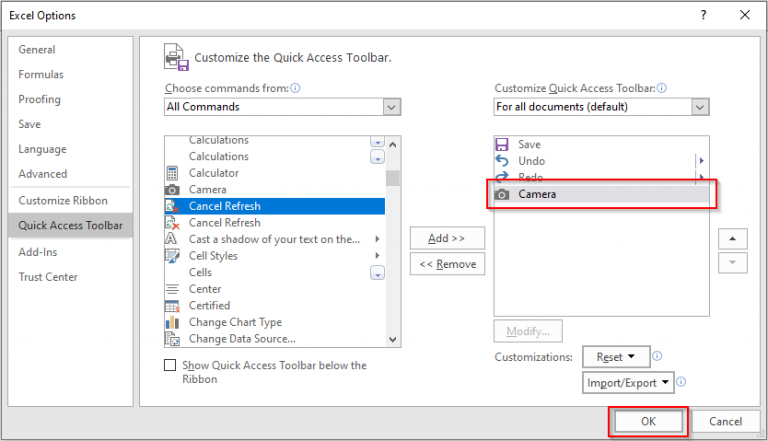This screenshot has width=768, height=441.
Task: Click the Cancel button
Action: click(x=725, y=421)
